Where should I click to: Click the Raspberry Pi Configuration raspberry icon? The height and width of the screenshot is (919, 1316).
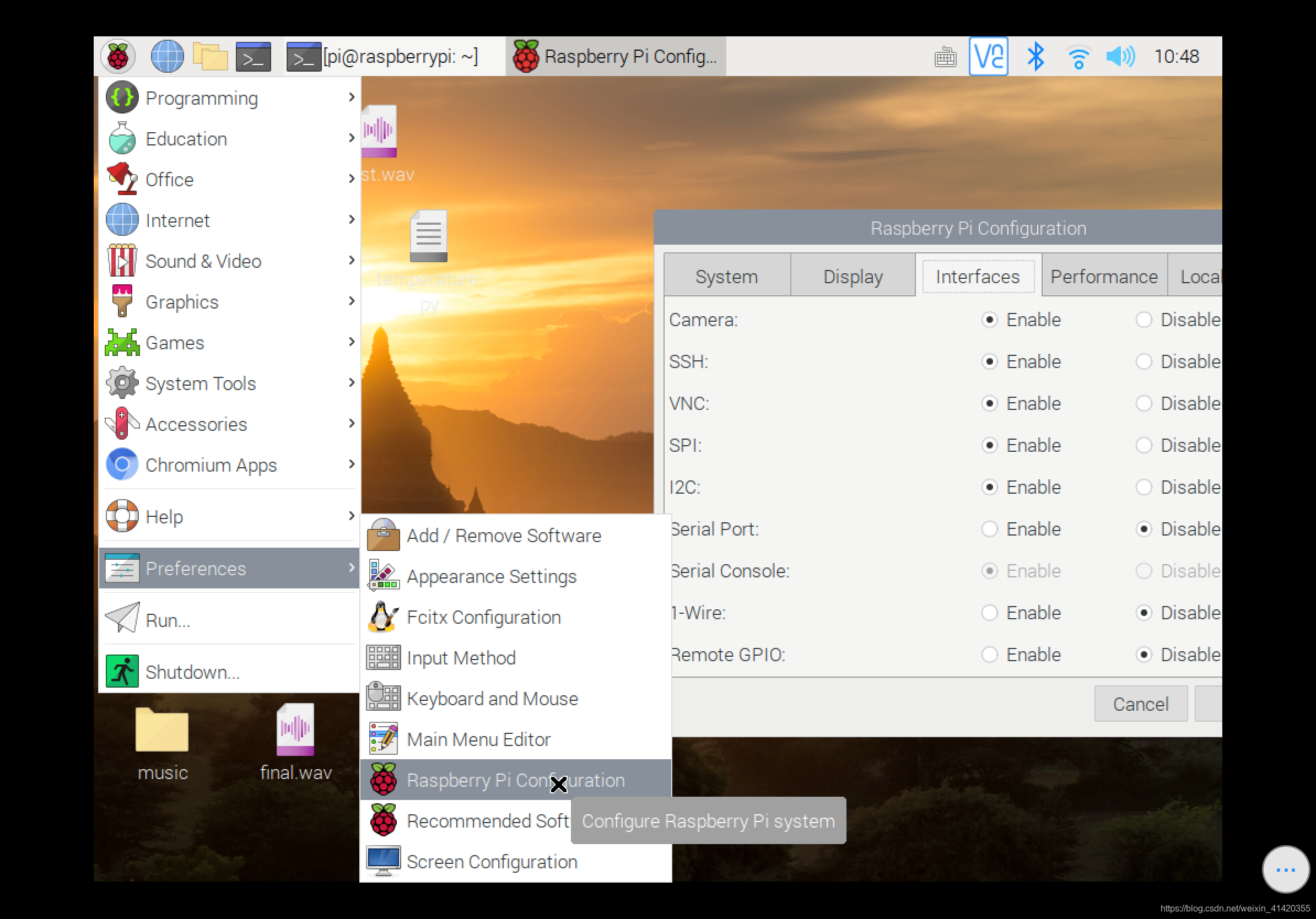(384, 780)
